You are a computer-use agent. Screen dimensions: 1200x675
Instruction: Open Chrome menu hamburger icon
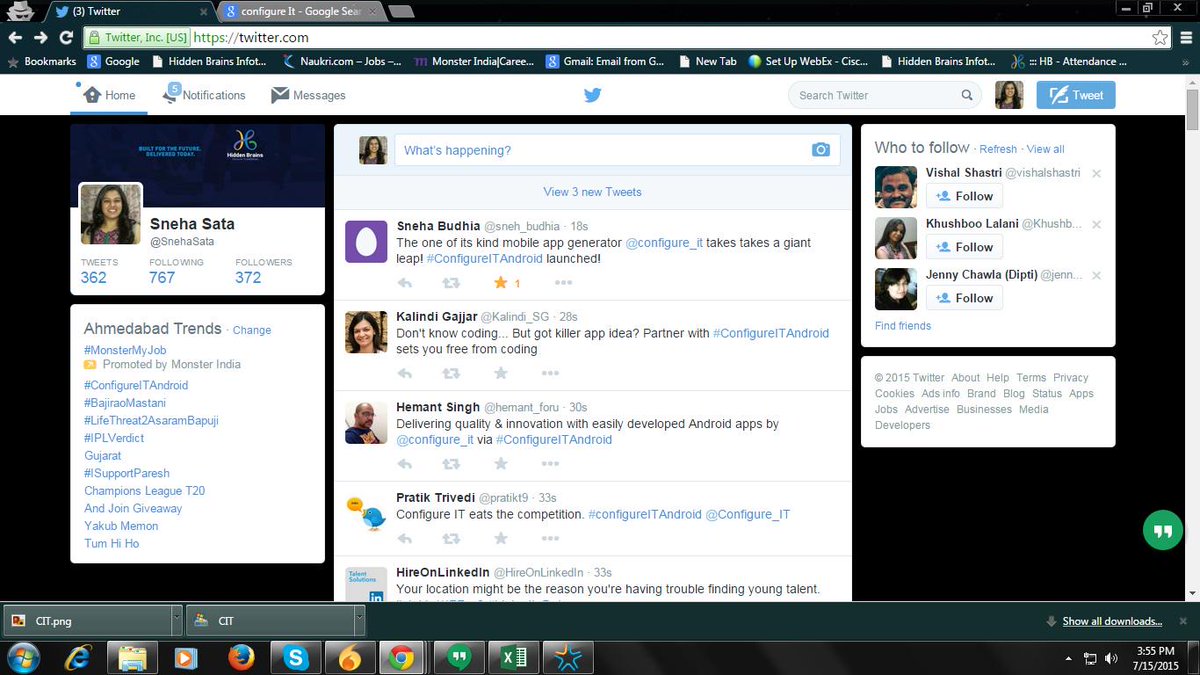click(x=1185, y=37)
